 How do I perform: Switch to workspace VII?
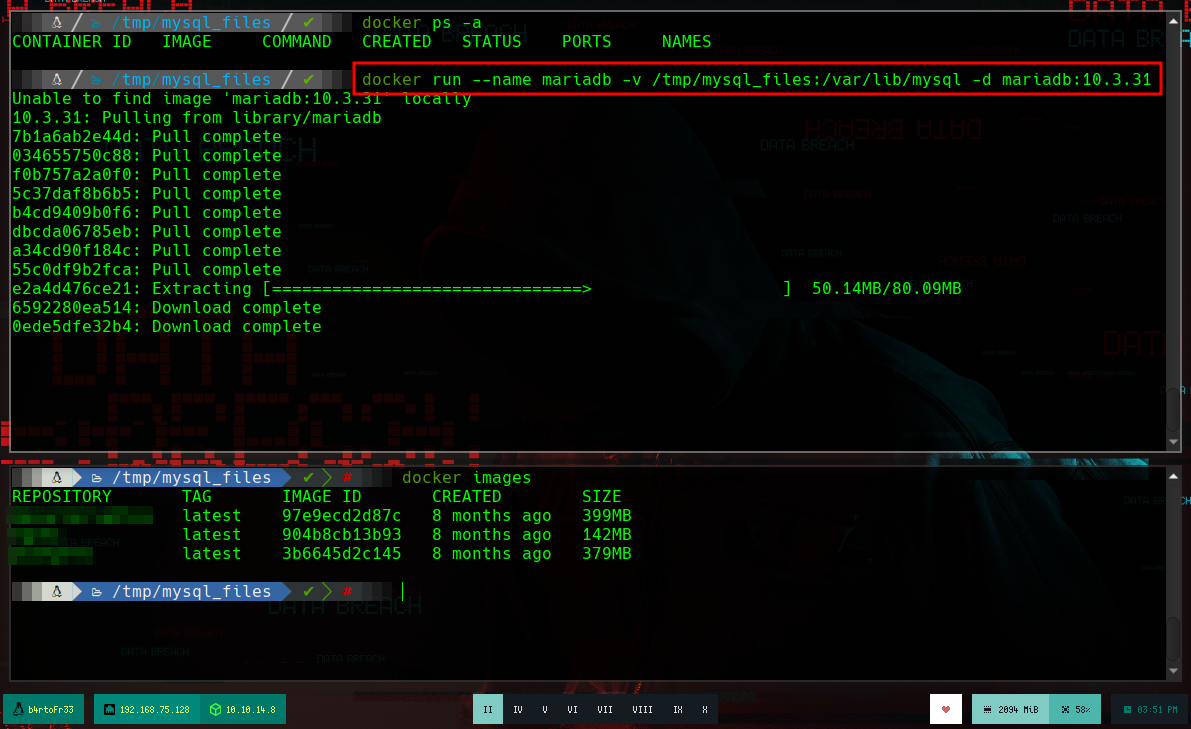coord(605,709)
